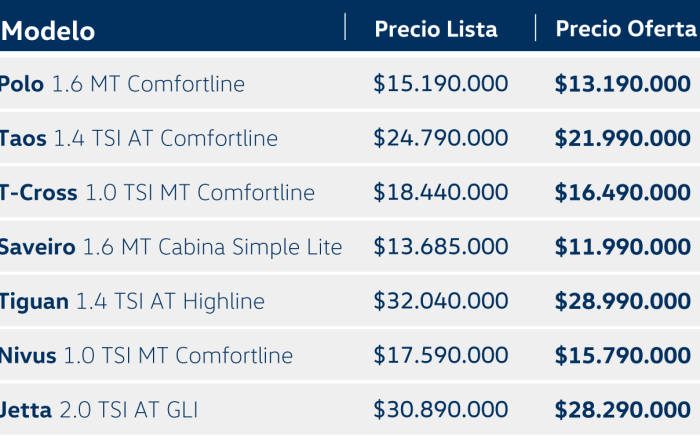700x441 pixels.
Task: Select the Polo 1.6 MT Comfortline row
Action: click(x=350, y=83)
